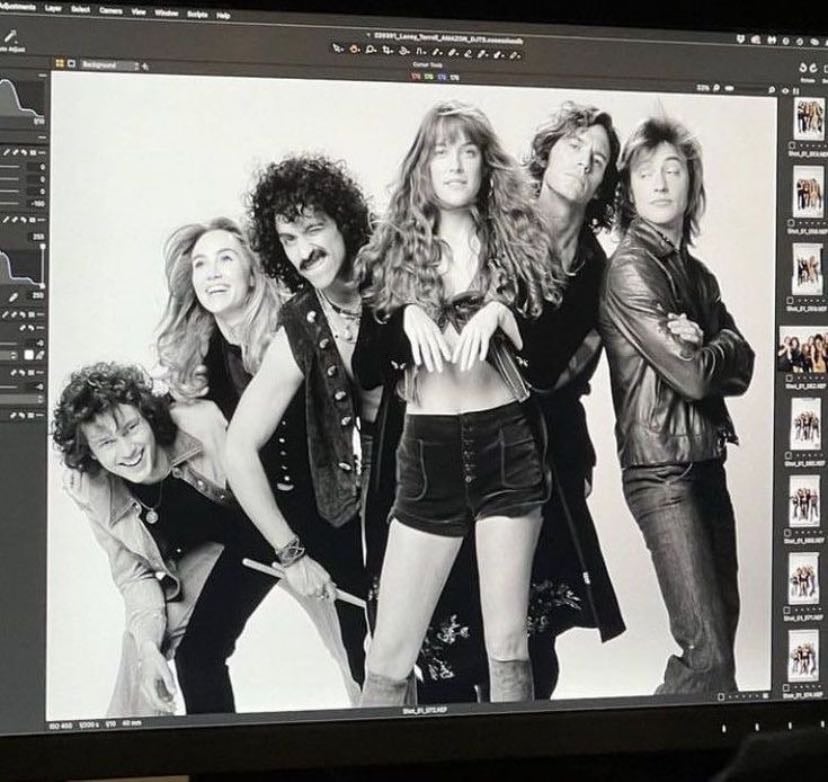Open the preset stepper dropdown beside white swatch
The width and height of the screenshot is (828, 782).
(x=14, y=355)
